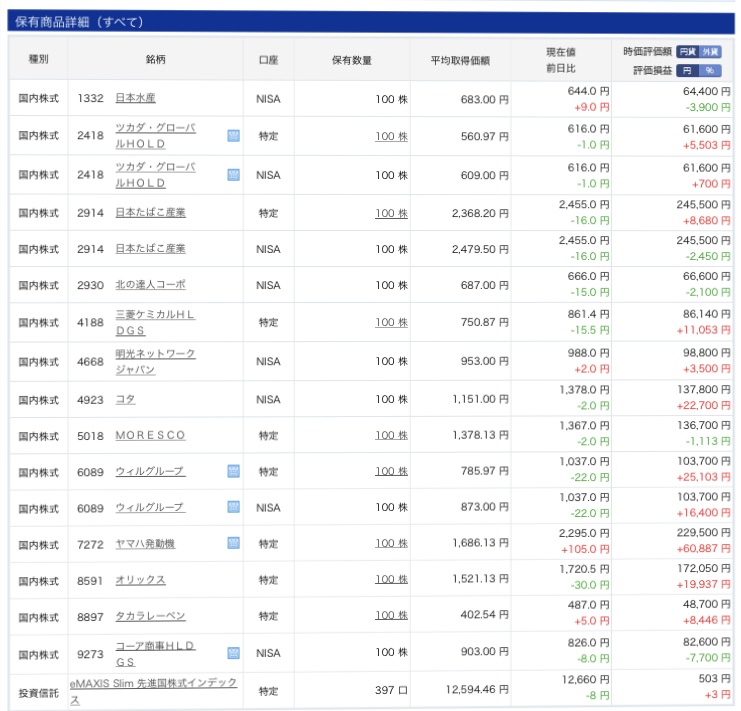This screenshot has height=711, width=741.
Task: Open eMAXIS Slim 先進国株式インデックス fund link
Action: tap(153, 691)
